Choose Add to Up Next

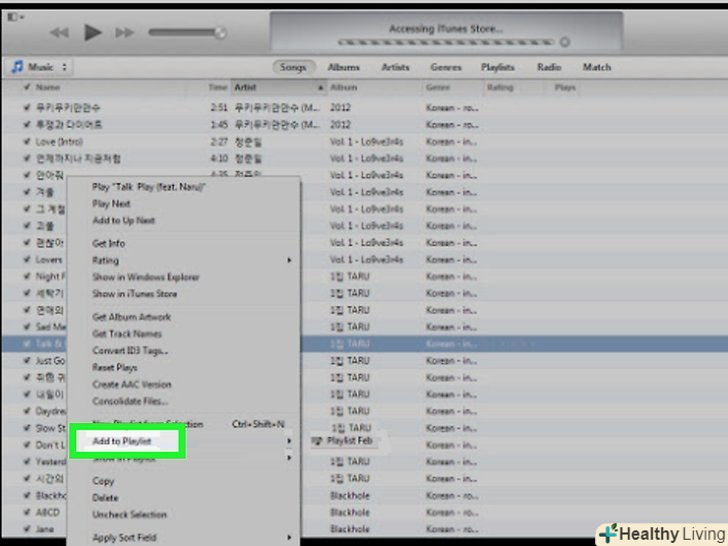point(124,221)
